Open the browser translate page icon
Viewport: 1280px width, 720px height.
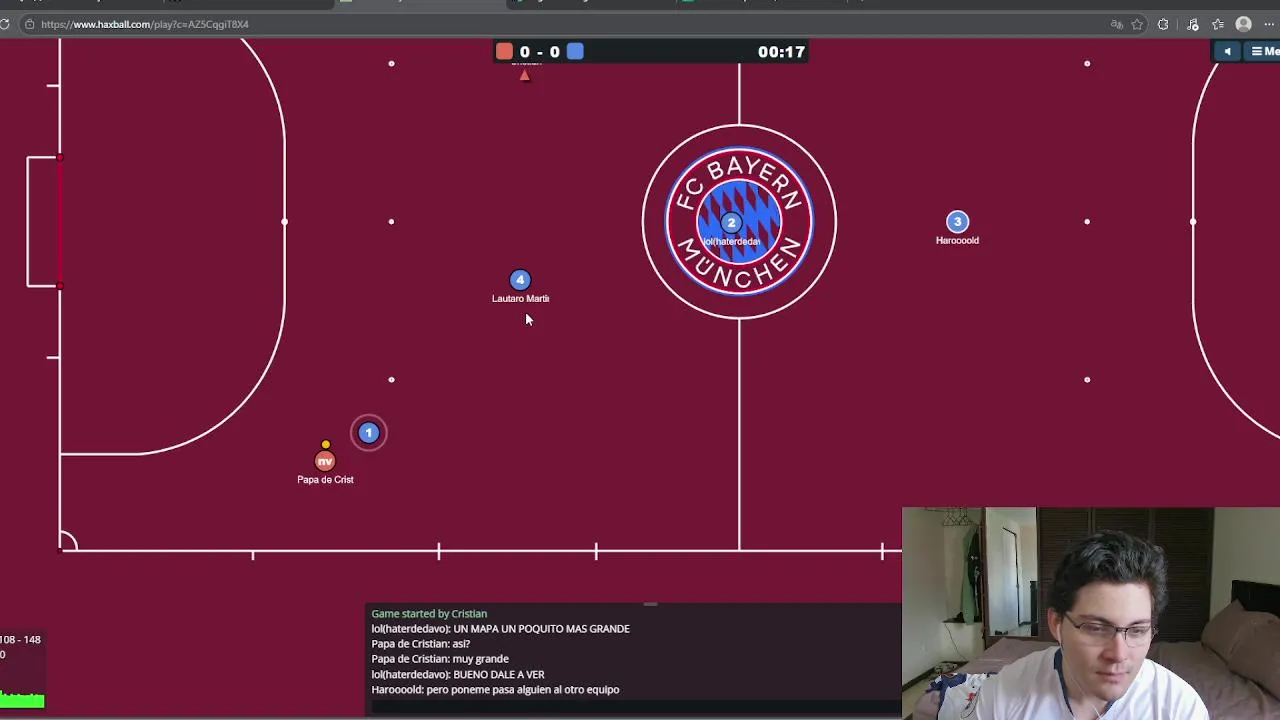[1116, 24]
